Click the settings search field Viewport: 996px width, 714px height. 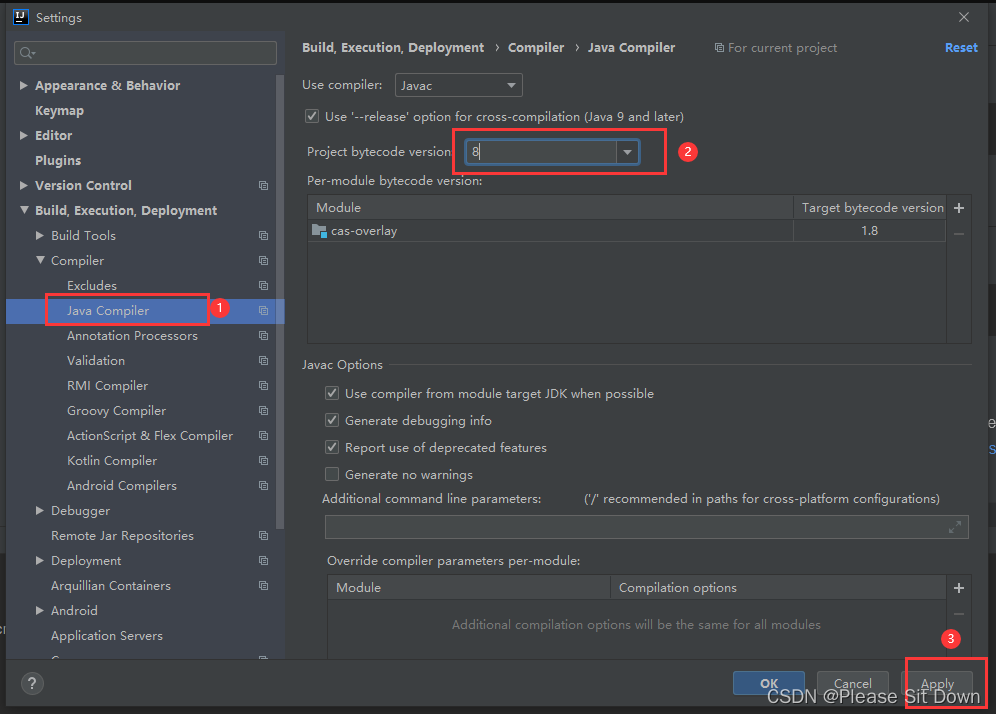(x=145, y=53)
